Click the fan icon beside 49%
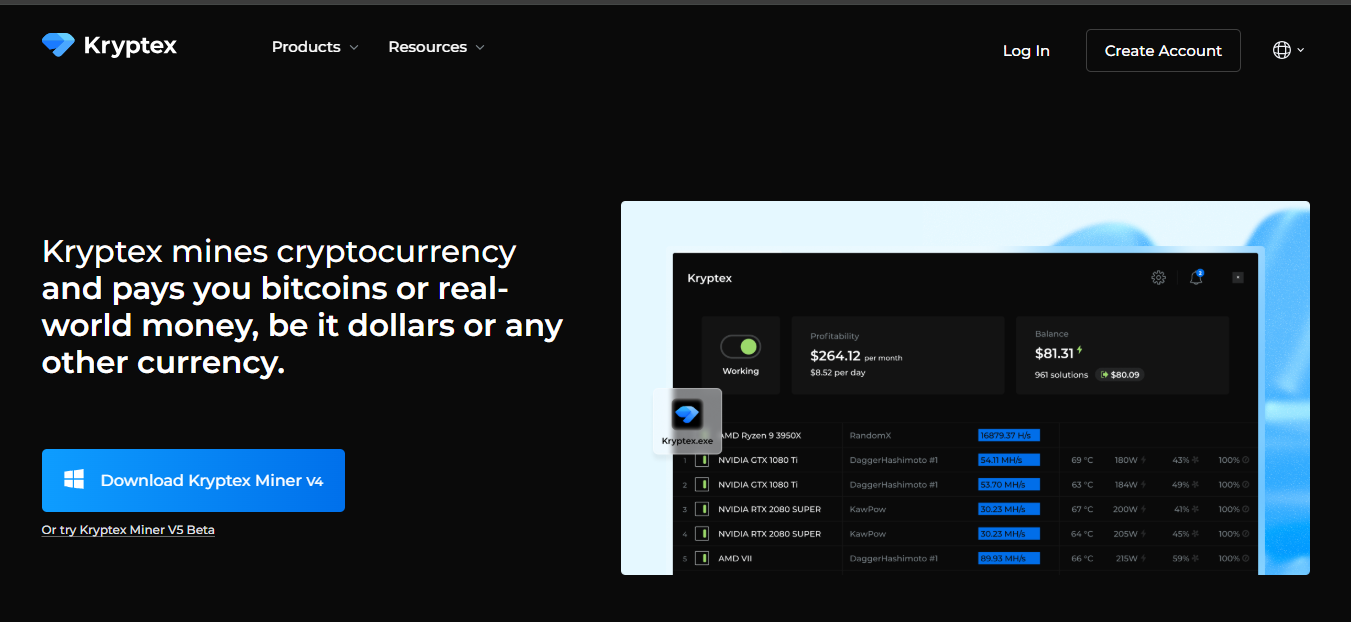The height and width of the screenshot is (622, 1351). coord(1195,485)
